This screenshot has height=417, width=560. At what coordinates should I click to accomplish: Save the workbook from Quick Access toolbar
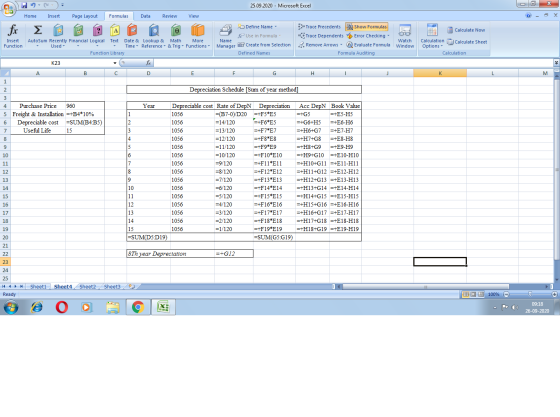pos(24,5)
